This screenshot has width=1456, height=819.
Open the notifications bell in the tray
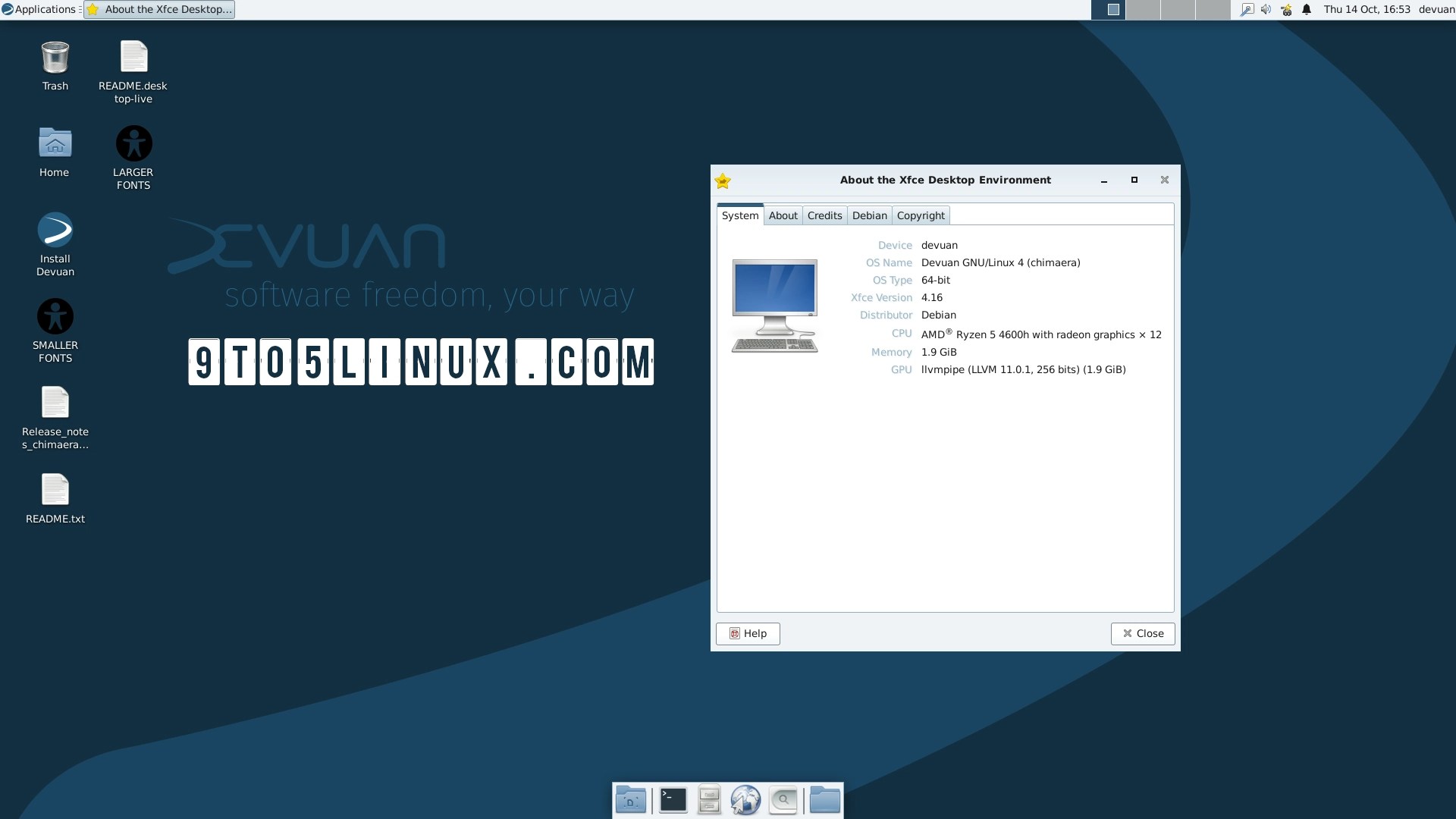pos(1307,9)
